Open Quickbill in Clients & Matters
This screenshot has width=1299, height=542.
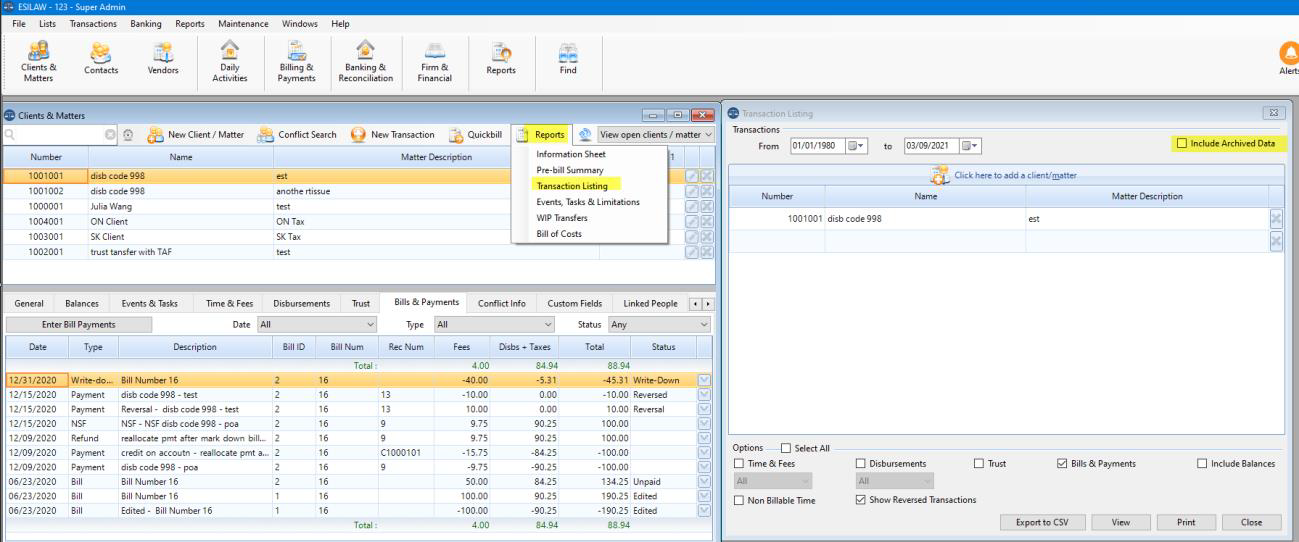(x=476, y=134)
